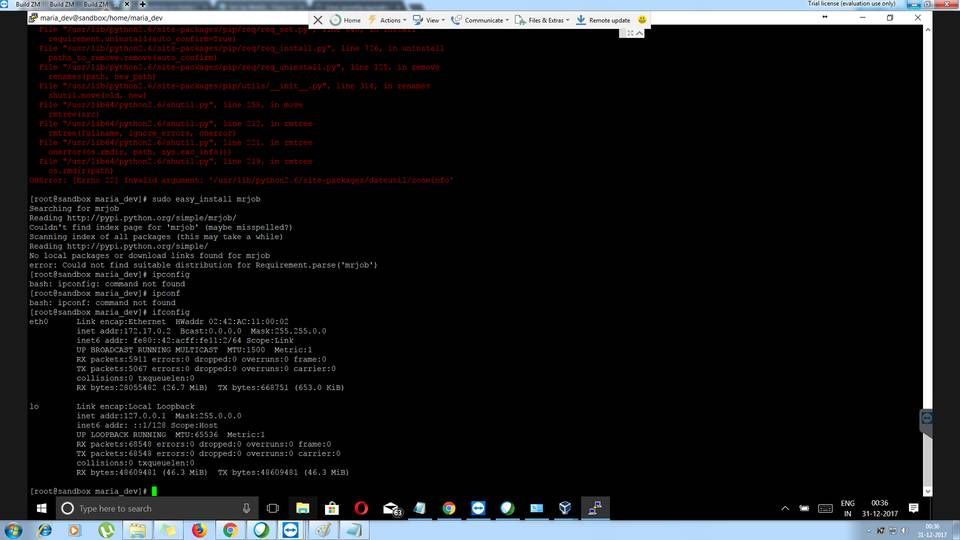Click the terminal line 'sudo easy_install mrjob'

pyautogui.click(x=206, y=199)
